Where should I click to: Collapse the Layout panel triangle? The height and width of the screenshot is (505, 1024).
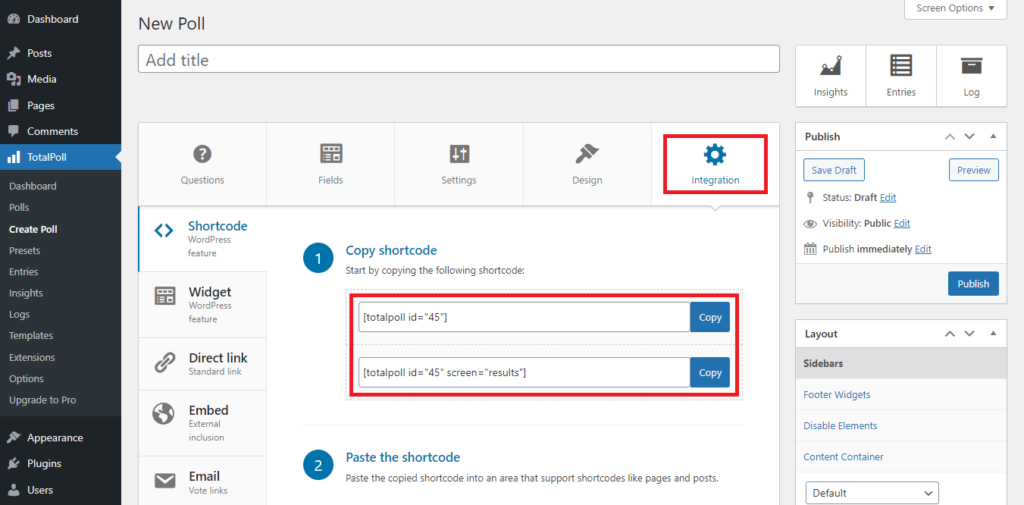993,333
